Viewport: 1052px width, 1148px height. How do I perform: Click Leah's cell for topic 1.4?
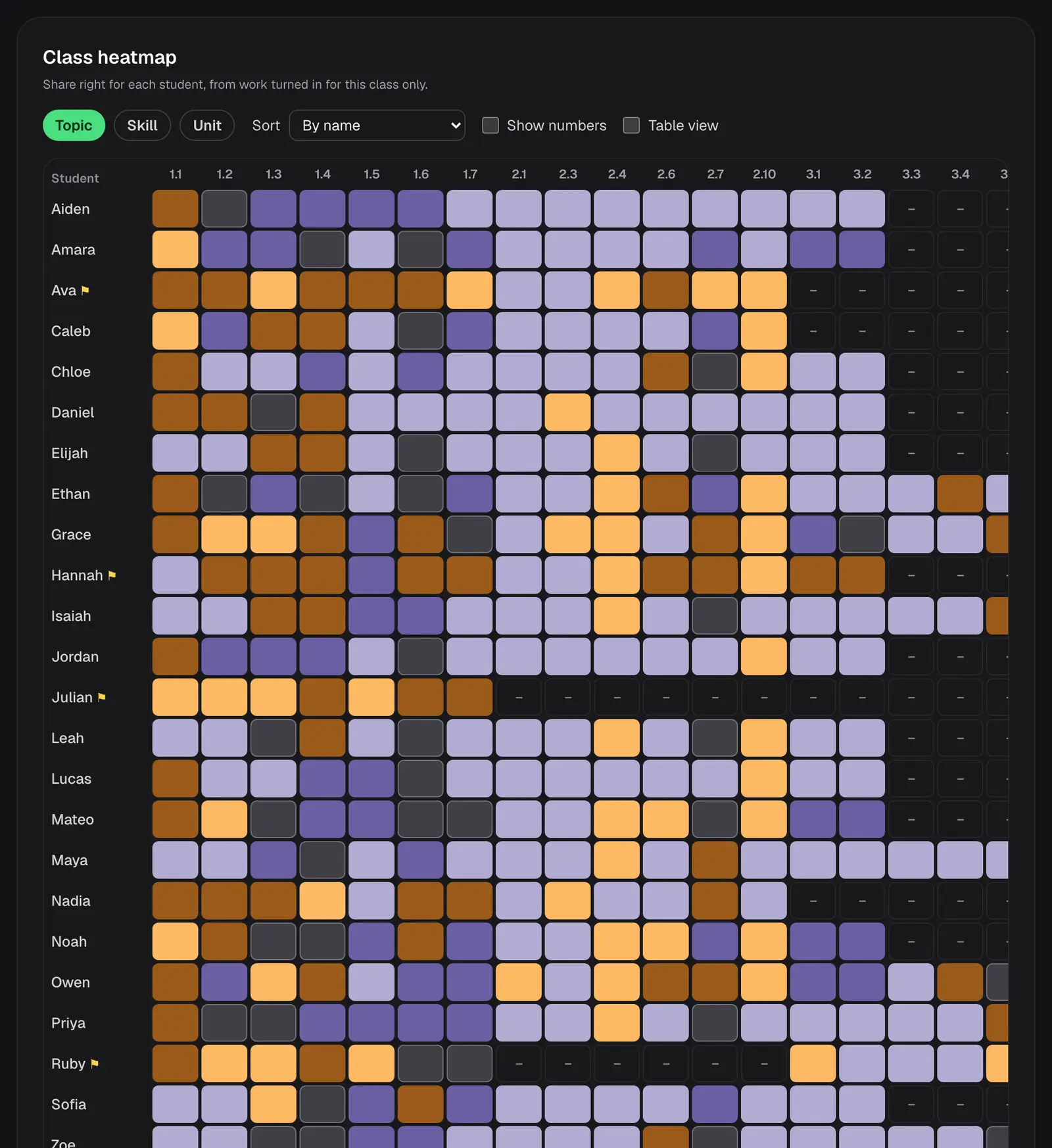coord(323,738)
